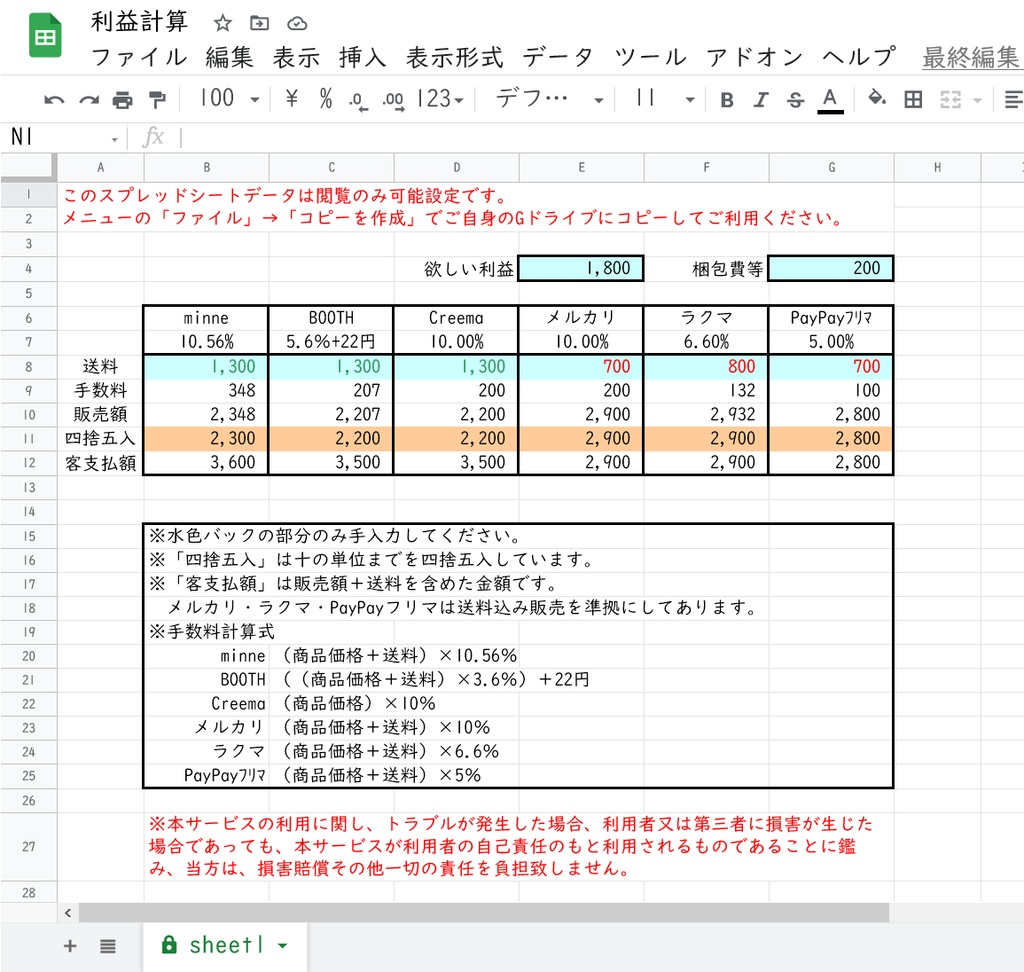Open the horizontal align tool

(1014, 100)
